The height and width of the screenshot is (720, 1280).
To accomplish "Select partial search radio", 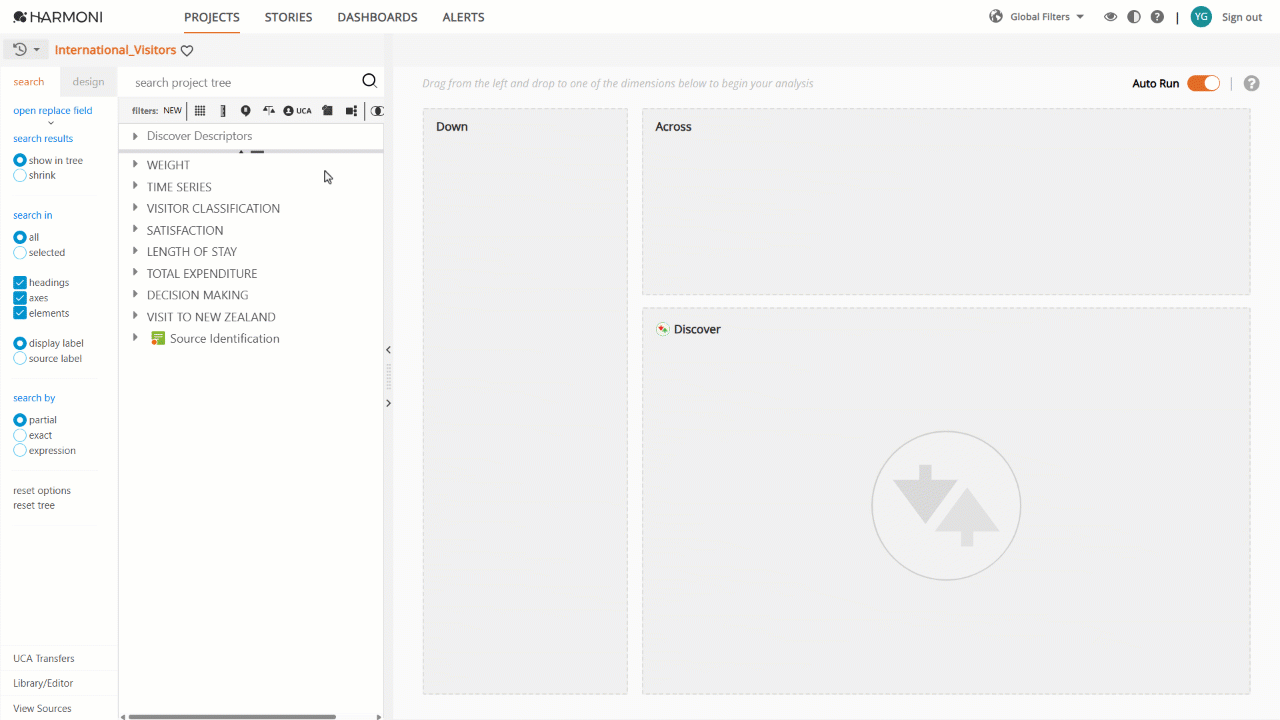I will (20, 420).
